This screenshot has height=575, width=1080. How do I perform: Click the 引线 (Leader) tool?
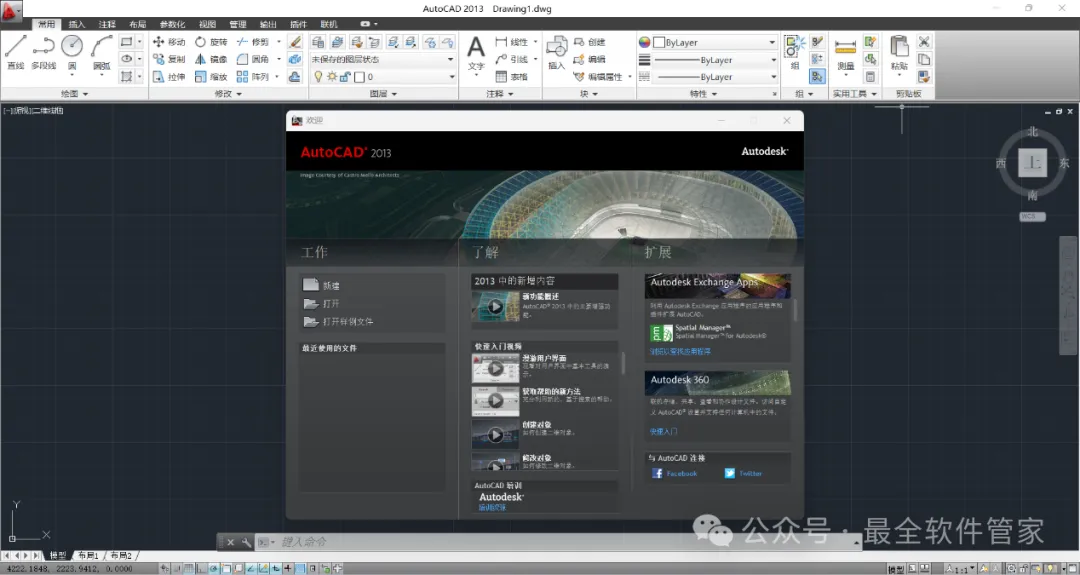point(512,59)
